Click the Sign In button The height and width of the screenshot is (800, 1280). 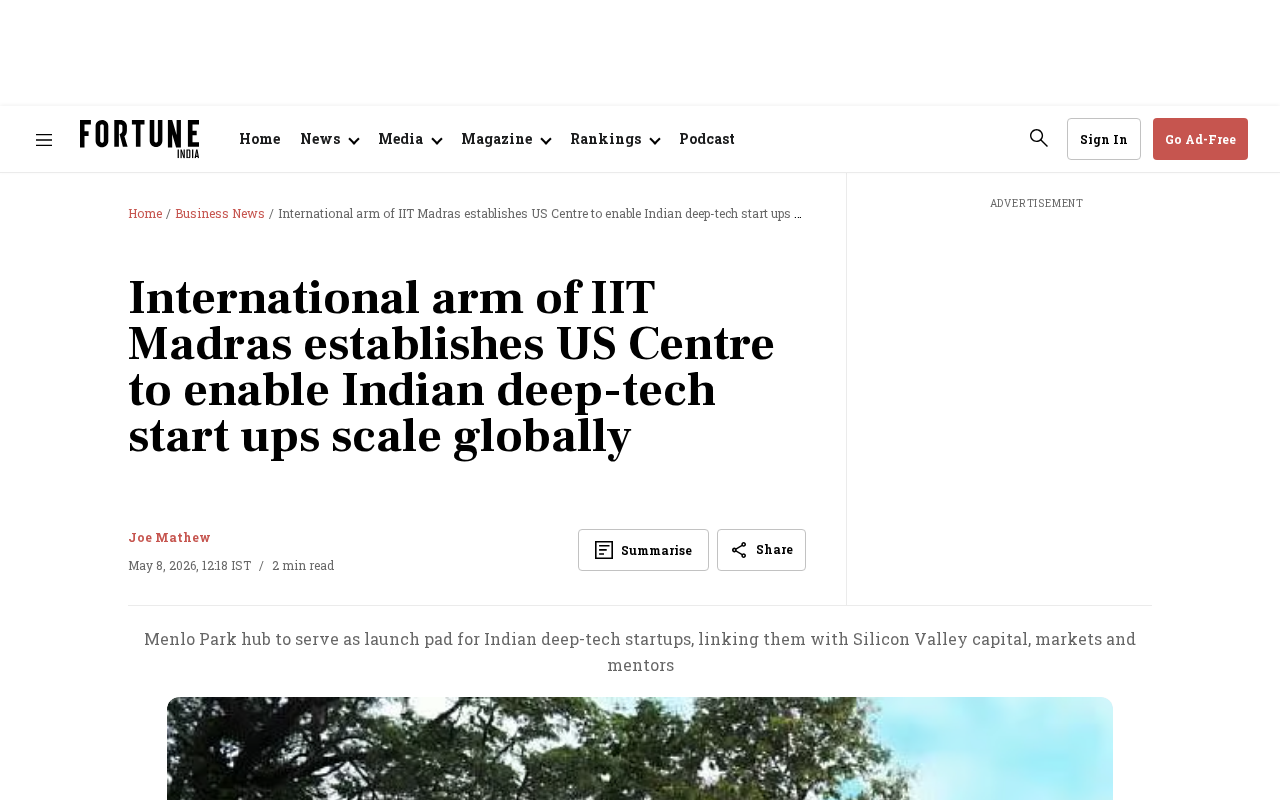[x=1104, y=139]
